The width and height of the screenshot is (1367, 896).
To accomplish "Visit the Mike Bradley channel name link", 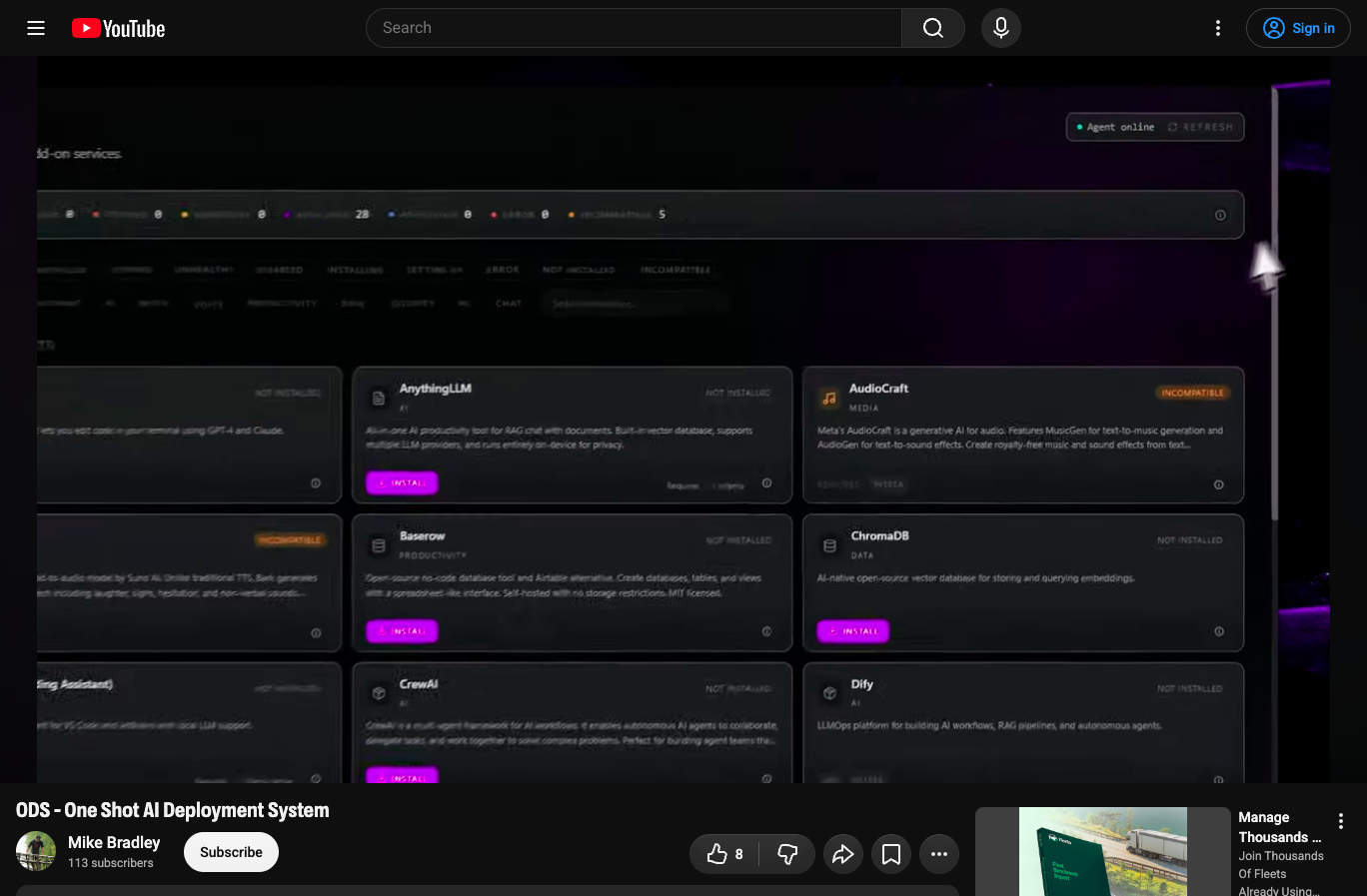I will (x=114, y=842).
